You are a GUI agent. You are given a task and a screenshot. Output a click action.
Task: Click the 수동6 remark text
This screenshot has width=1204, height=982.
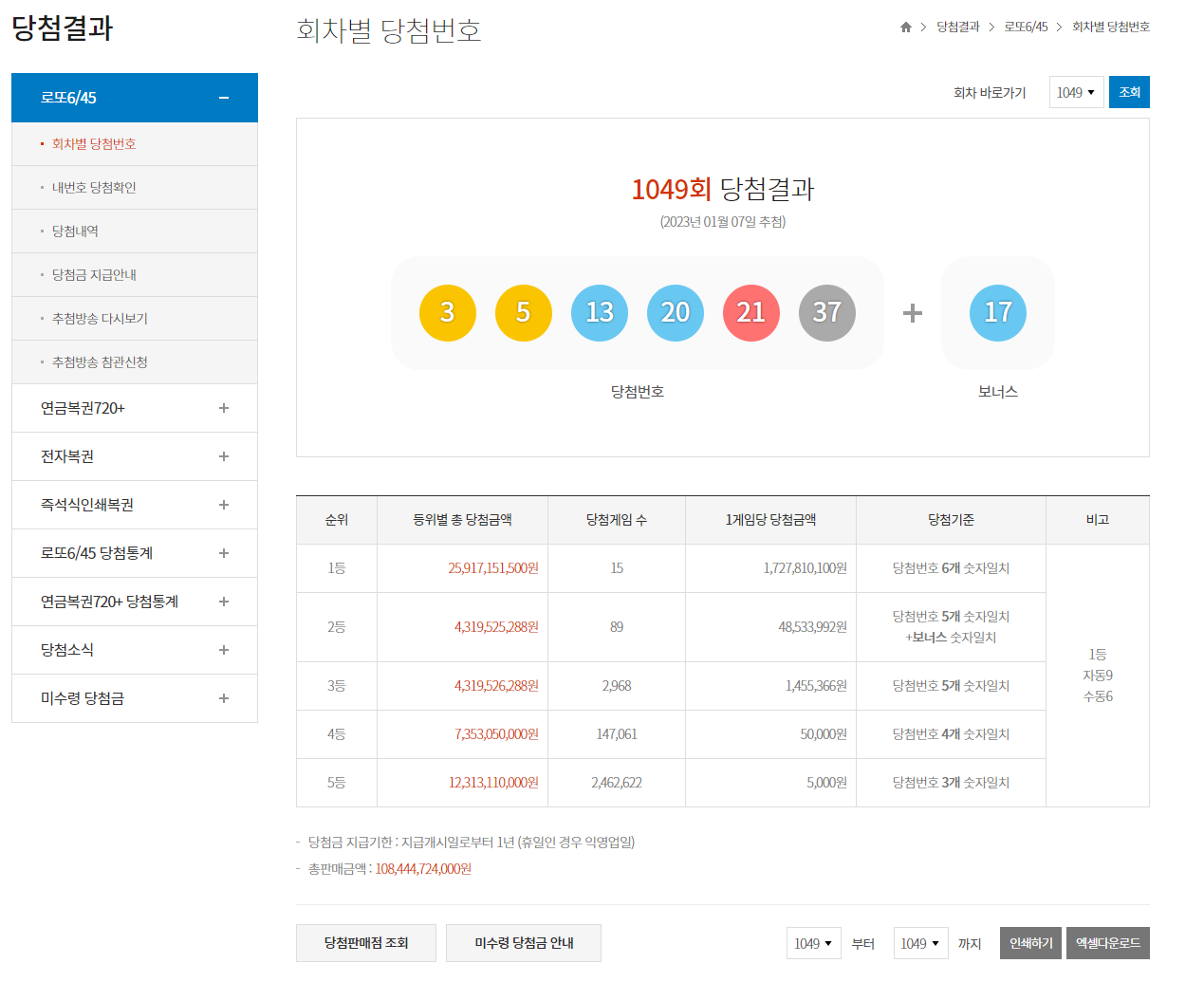(x=1098, y=696)
